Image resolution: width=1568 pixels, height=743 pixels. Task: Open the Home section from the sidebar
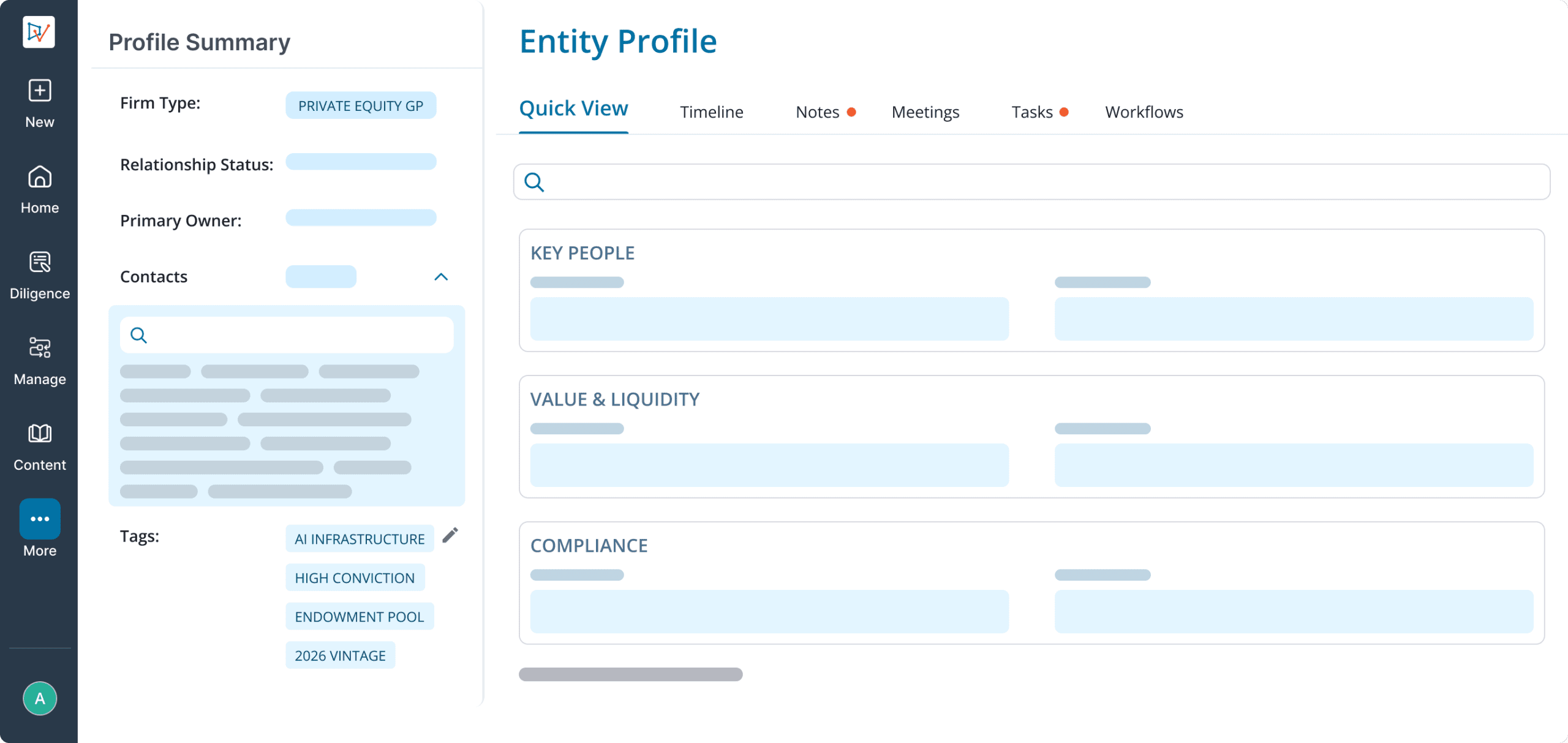coord(39,178)
